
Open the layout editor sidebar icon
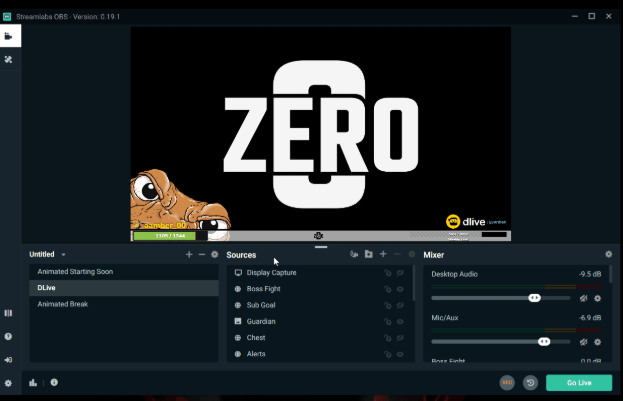tap(8, 313)
